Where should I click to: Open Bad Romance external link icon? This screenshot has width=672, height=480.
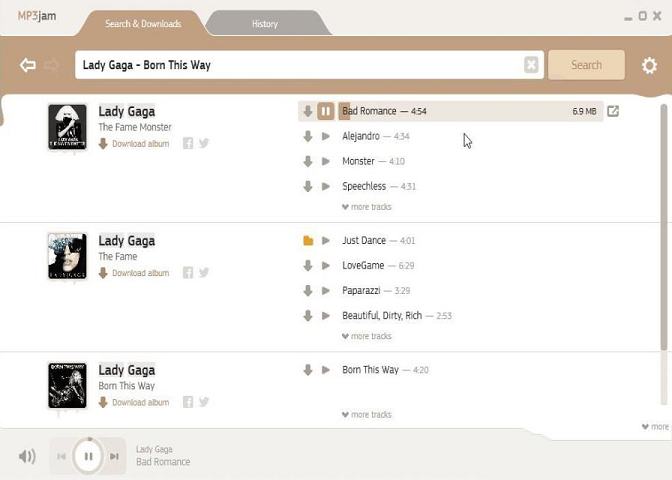(x=613, y=111)
